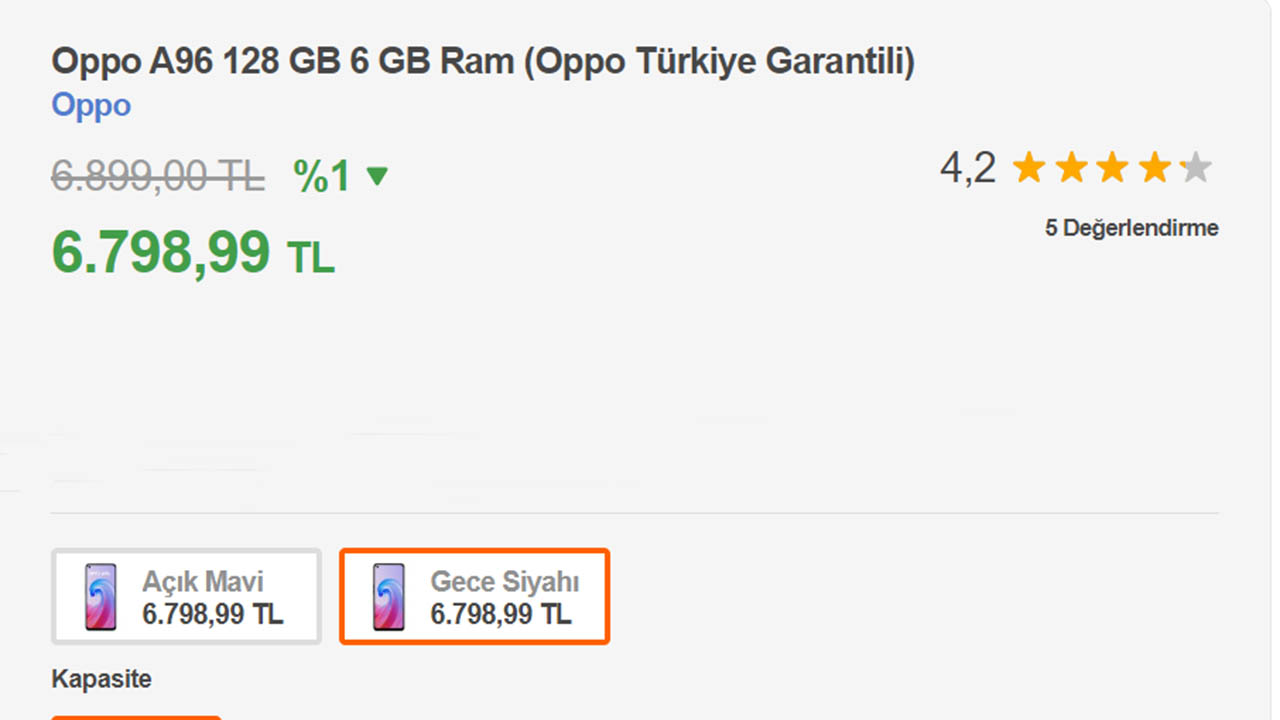Click the Gece Siyahı phone thumbnail

point(388,597)
